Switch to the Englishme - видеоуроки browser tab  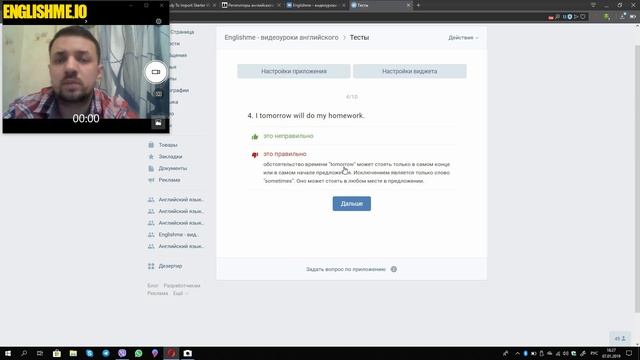coord(315,5)
